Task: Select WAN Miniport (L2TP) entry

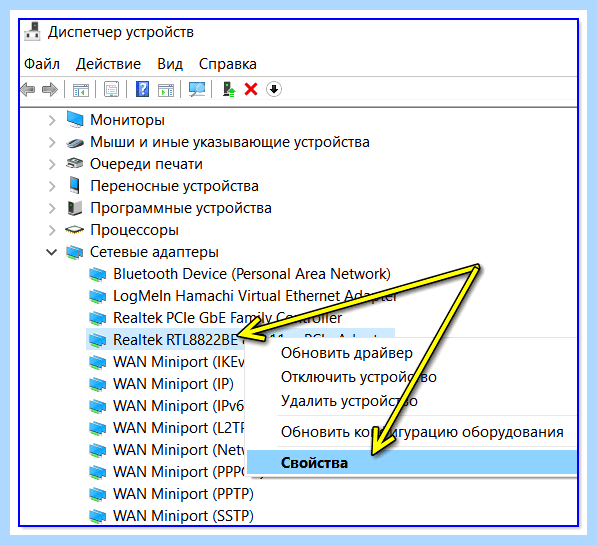Action: point(179,428)
